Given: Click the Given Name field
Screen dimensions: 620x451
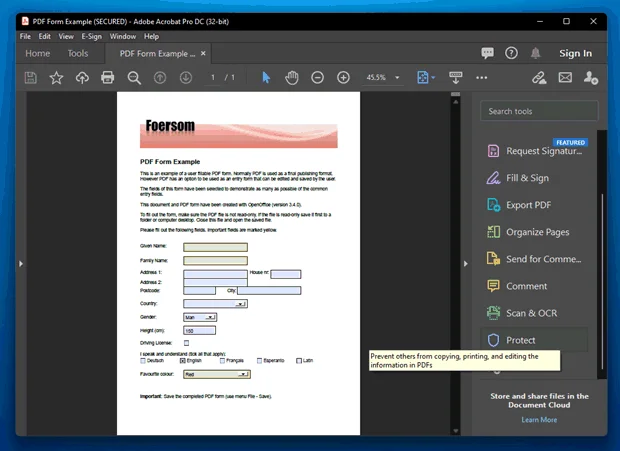Looking at the screenshot, I should click(x=215, y=247).
